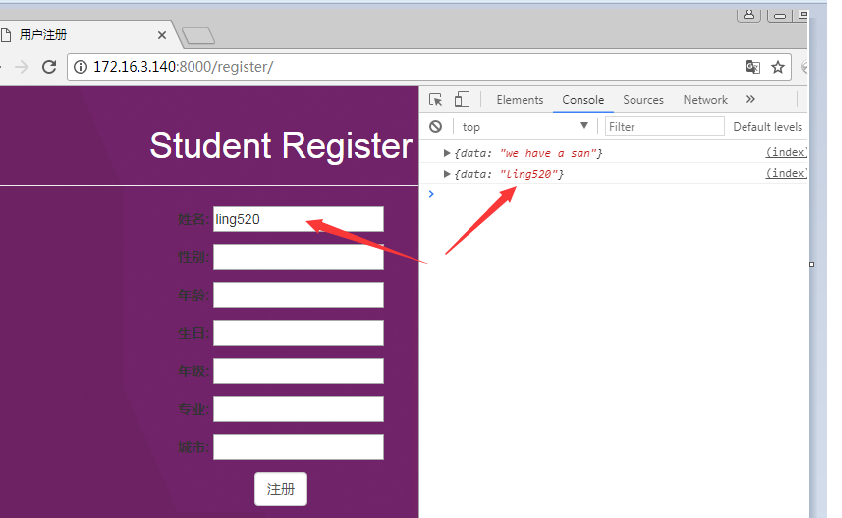Clear the console with the ban icon

pyautogui.click(x=435, y=127)
